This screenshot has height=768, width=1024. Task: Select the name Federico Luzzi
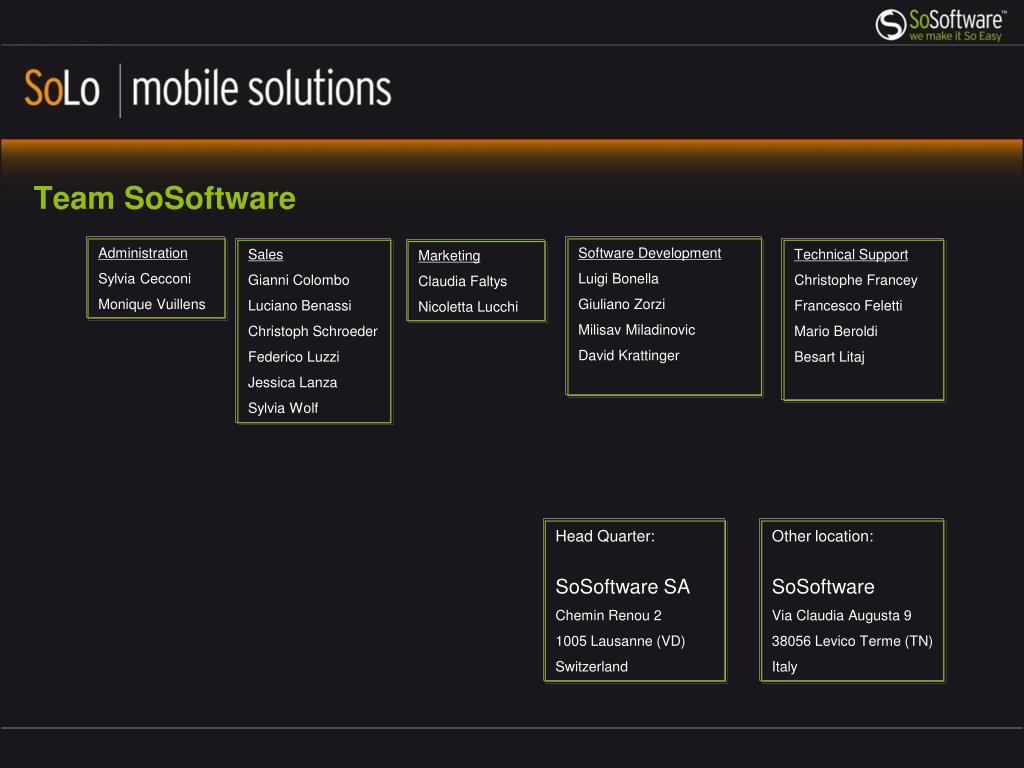coord(294,357)
